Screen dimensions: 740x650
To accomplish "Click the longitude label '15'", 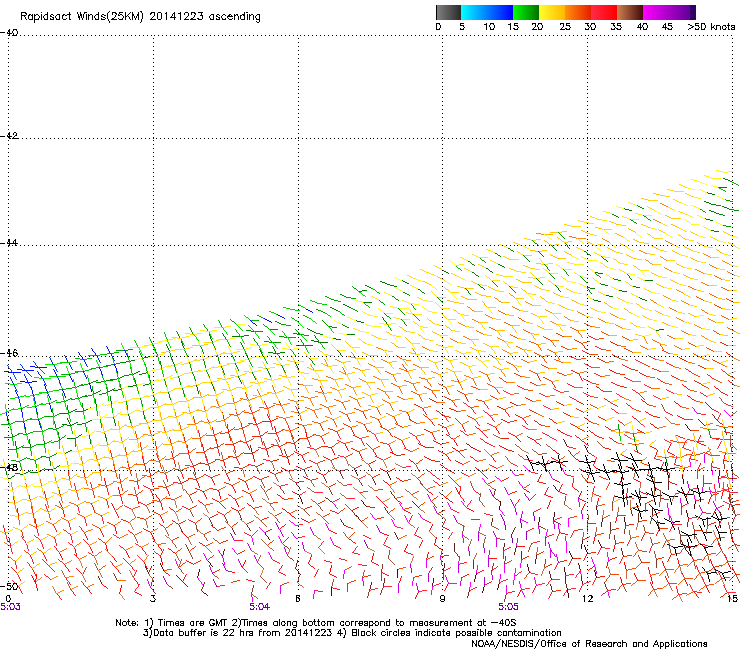I will coord(732,598).
